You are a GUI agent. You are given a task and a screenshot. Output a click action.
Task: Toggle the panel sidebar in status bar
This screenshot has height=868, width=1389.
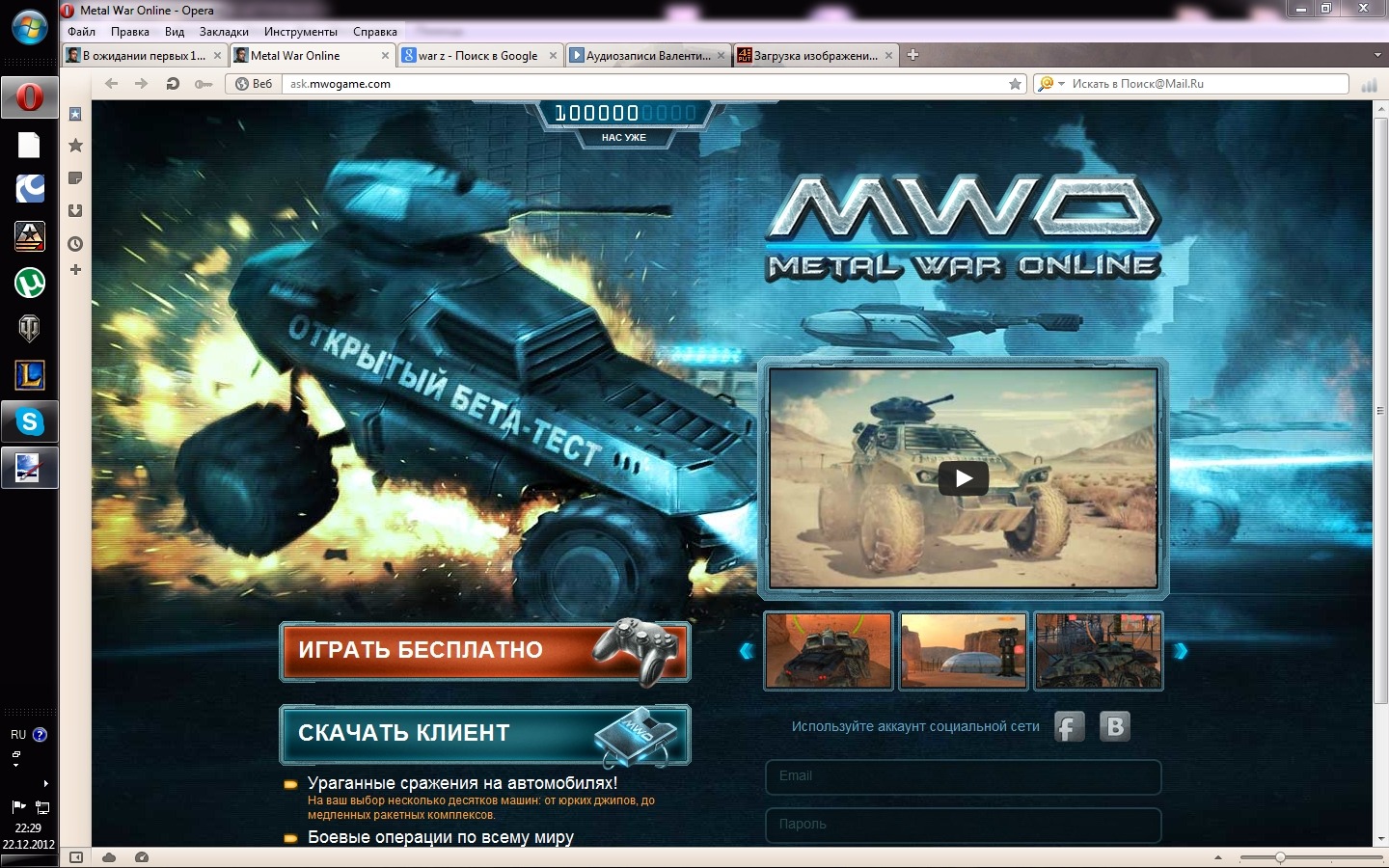(76, 857)
